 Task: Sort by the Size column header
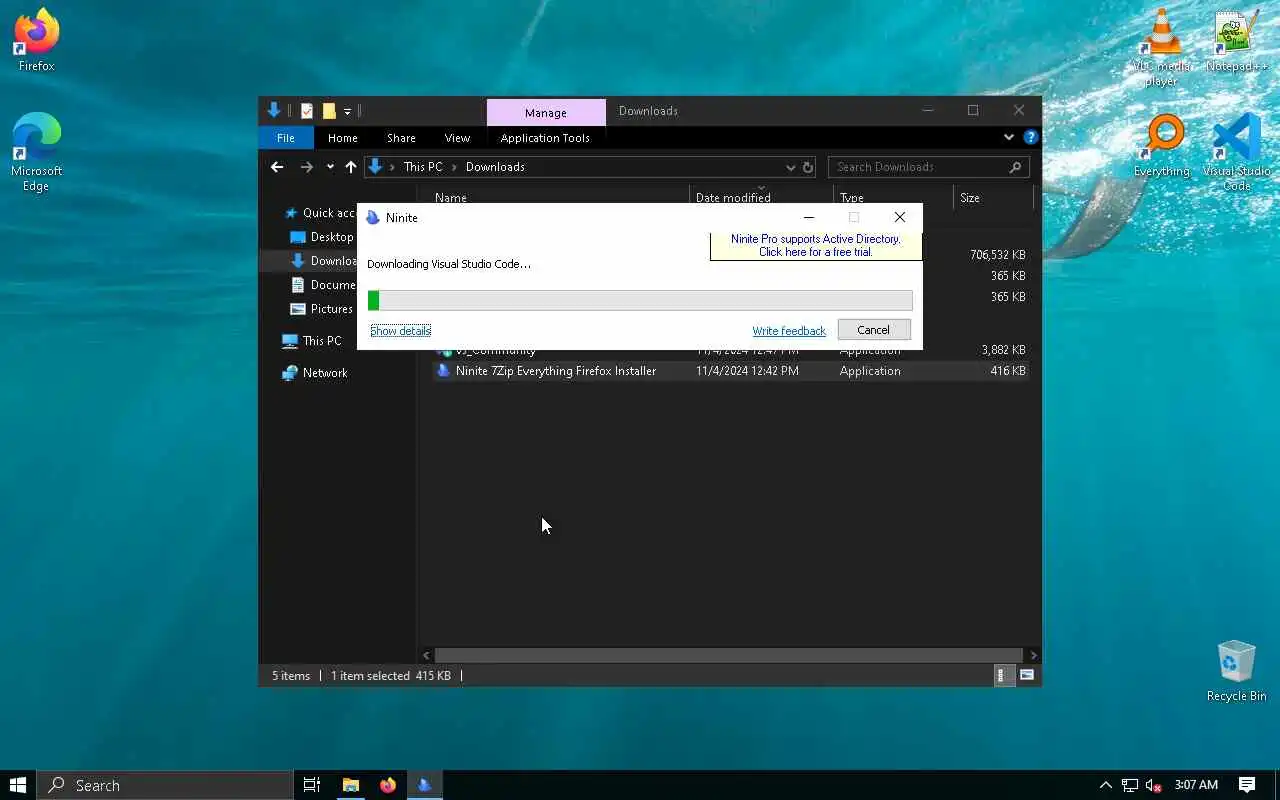tap(970, 198)
